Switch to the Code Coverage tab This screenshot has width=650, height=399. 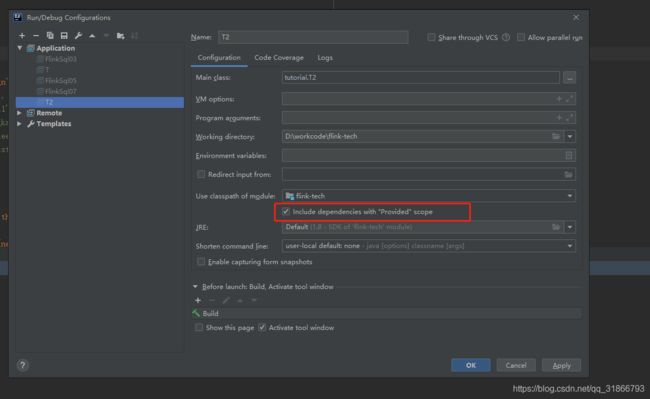(x=279, y=58)
